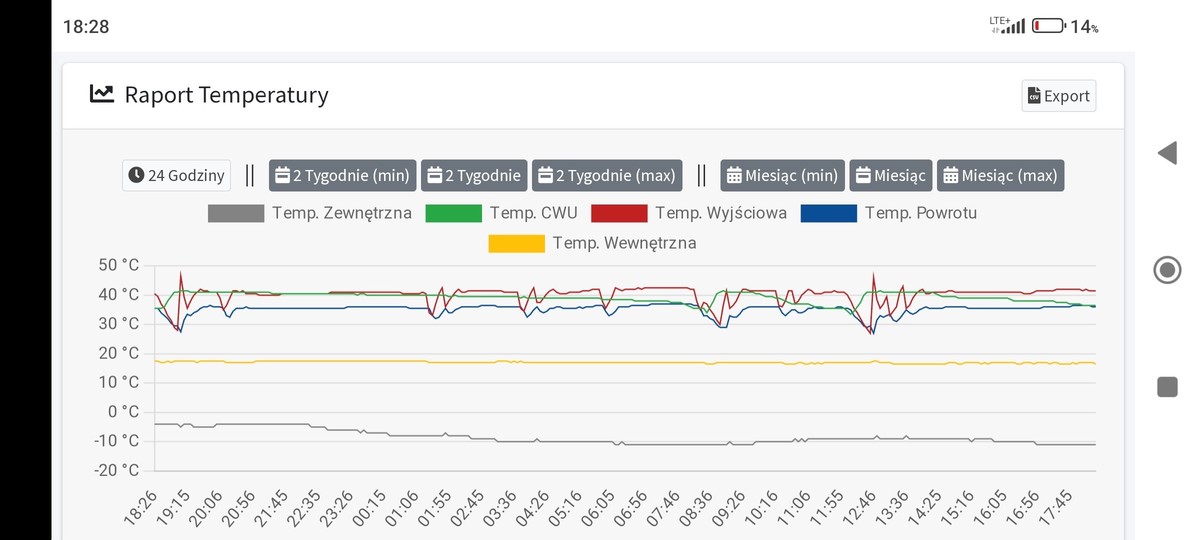Tap the battery indicator in status bar

click(x=1048, y=26)
